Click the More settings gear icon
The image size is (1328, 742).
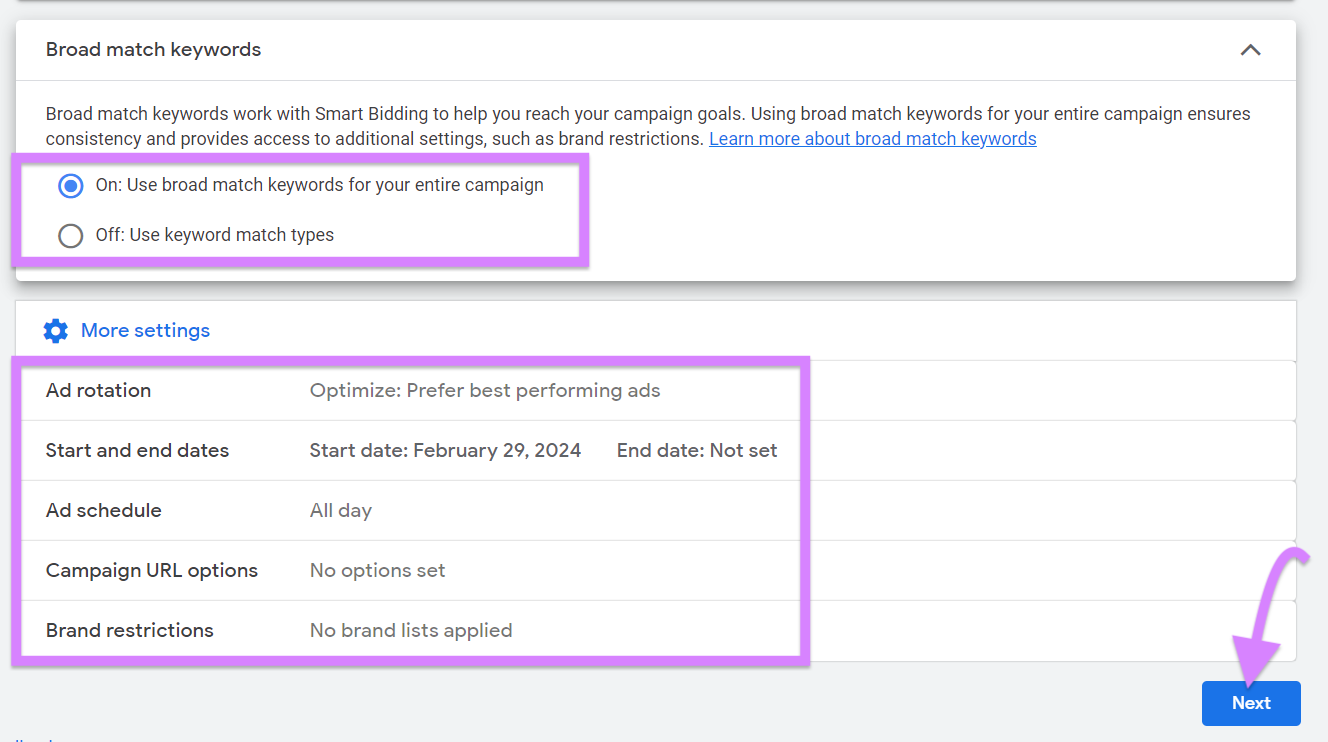[56, 330]
